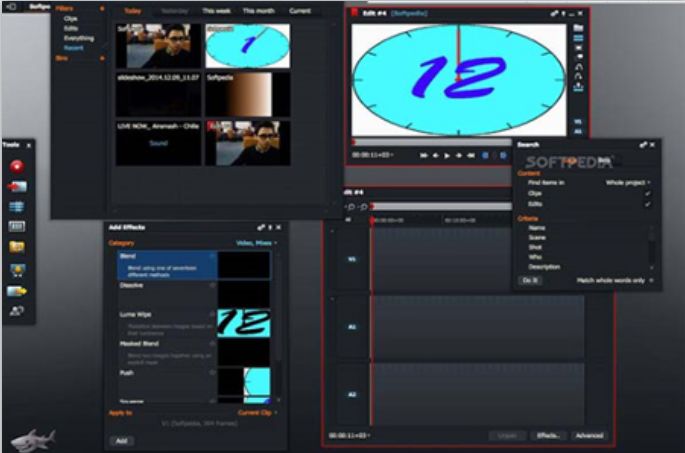Switch to the Today tab

[132, 11]
